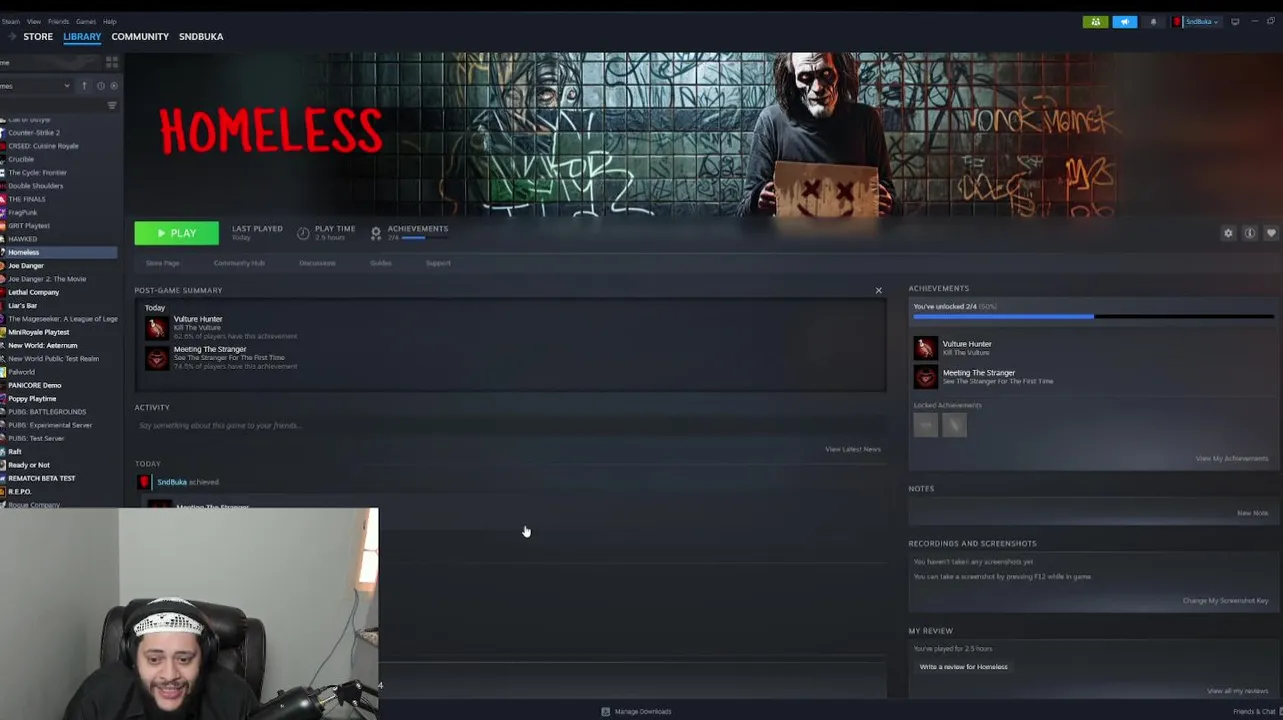The width and height of the screenshot is (1283, 720).
Task: Click first locked achievement thumbnail
Action: (926, 426)
